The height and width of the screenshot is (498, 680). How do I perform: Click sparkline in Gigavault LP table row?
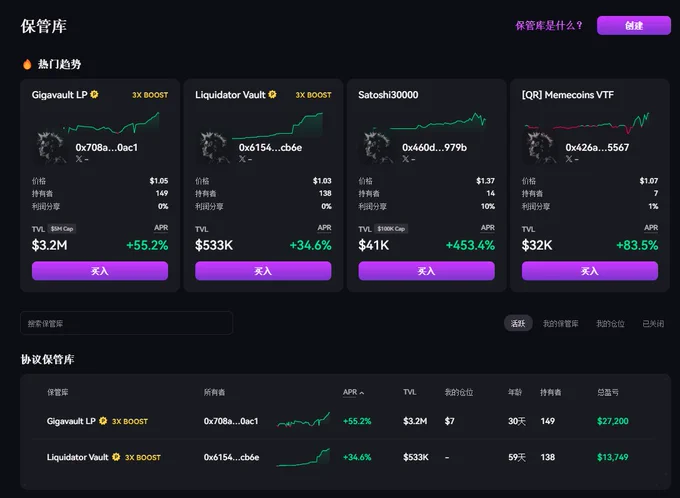(304, 420)
